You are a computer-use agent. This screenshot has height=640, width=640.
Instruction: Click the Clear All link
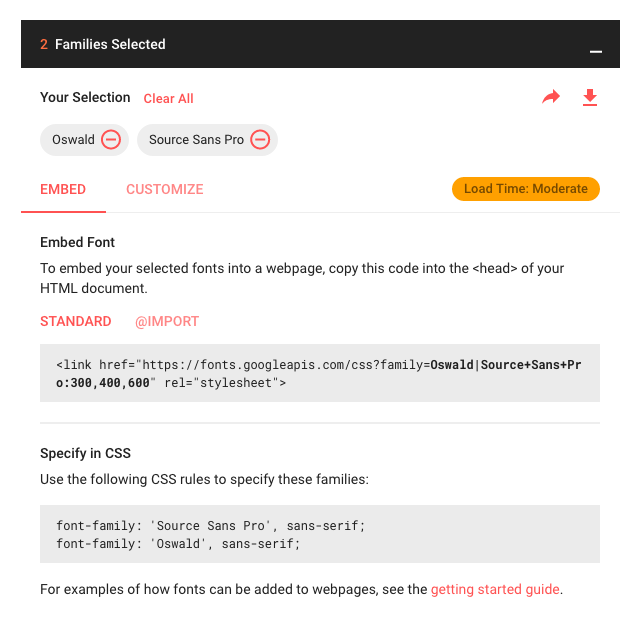(x=168, y=99)
